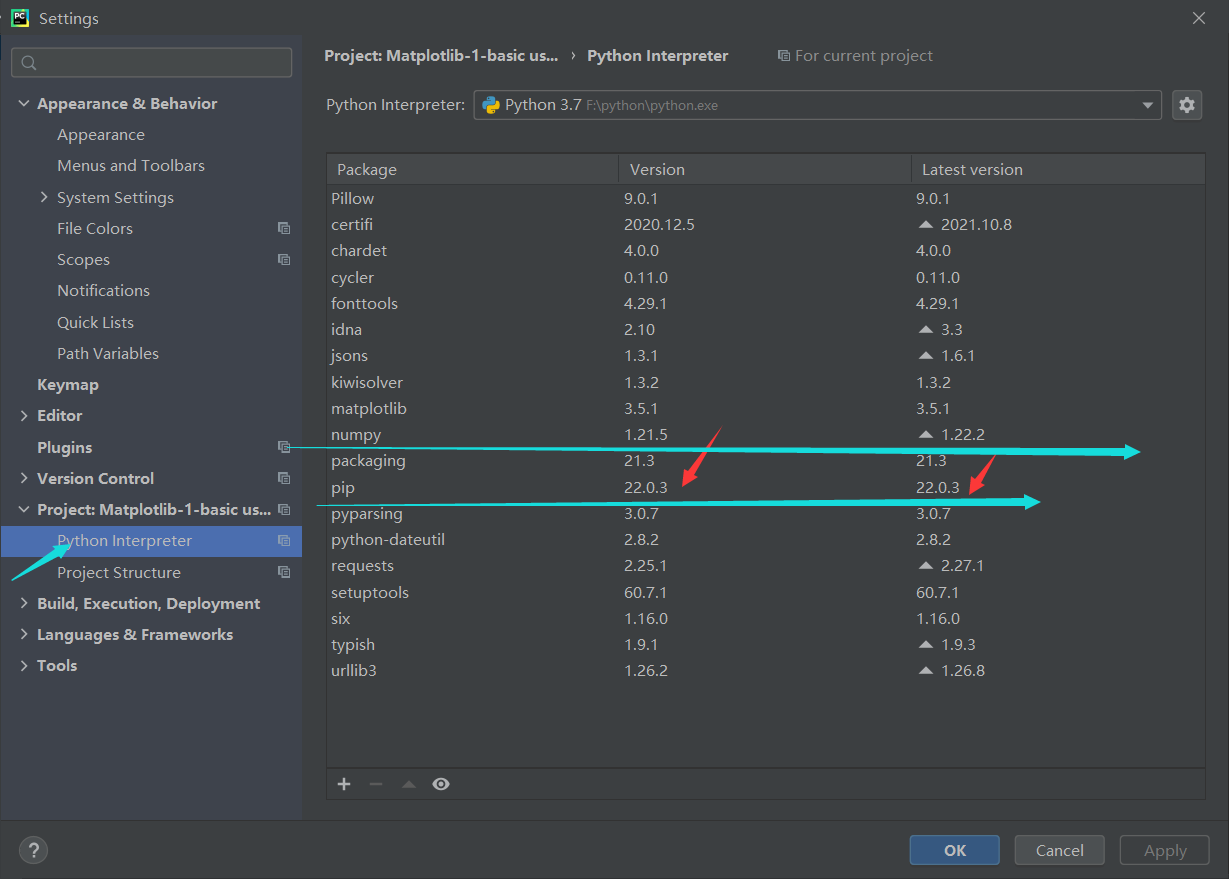Click the per-project icon beside File Colors
The width and height of the screenshot is (1229, 879).
coord(284,228)
